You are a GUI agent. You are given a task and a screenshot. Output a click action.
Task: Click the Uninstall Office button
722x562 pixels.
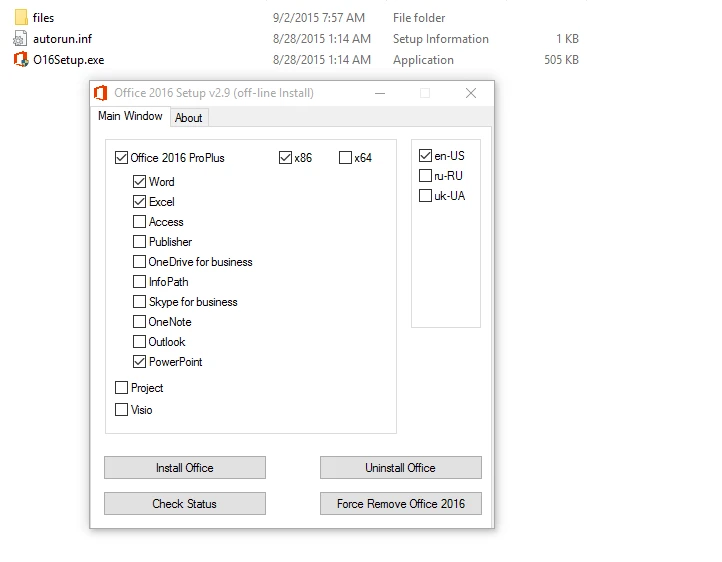pos(401,468)
